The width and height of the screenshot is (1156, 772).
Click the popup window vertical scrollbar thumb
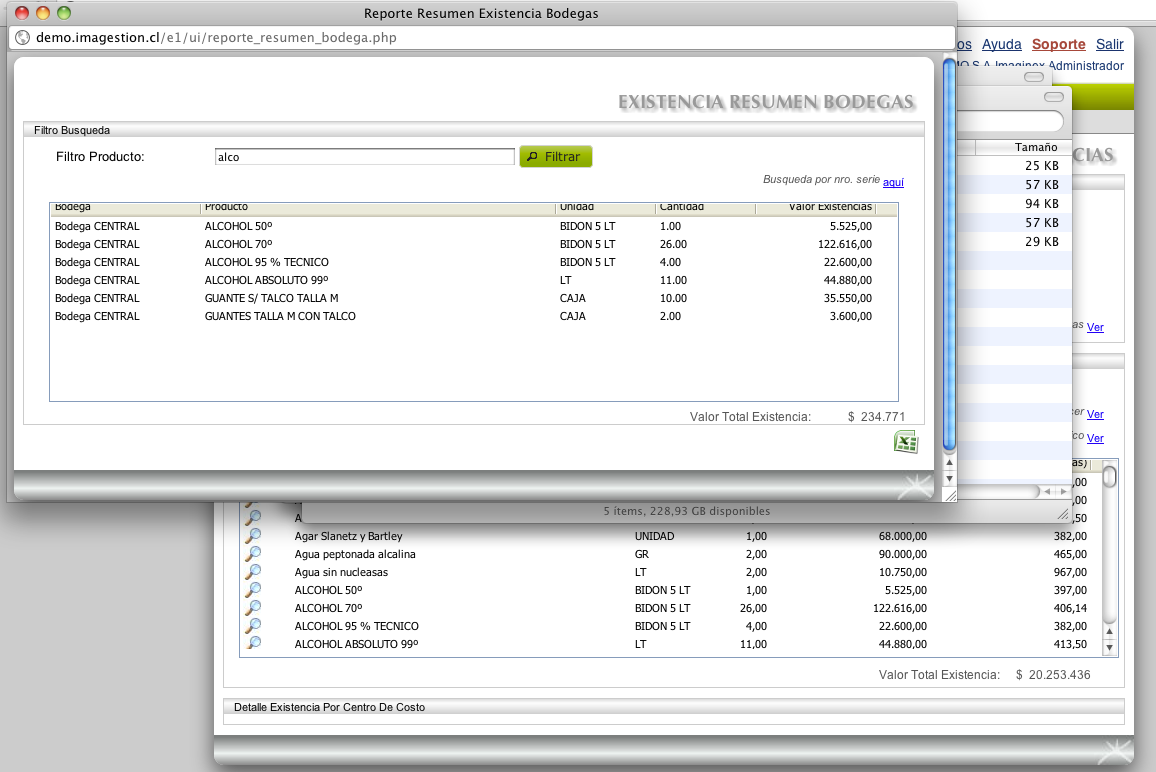tap(950, 254)
